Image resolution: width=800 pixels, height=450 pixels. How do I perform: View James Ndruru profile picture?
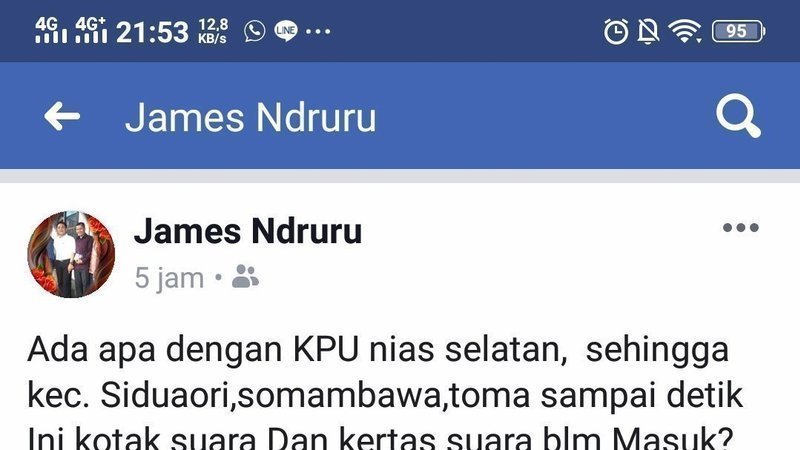point(71,254)
